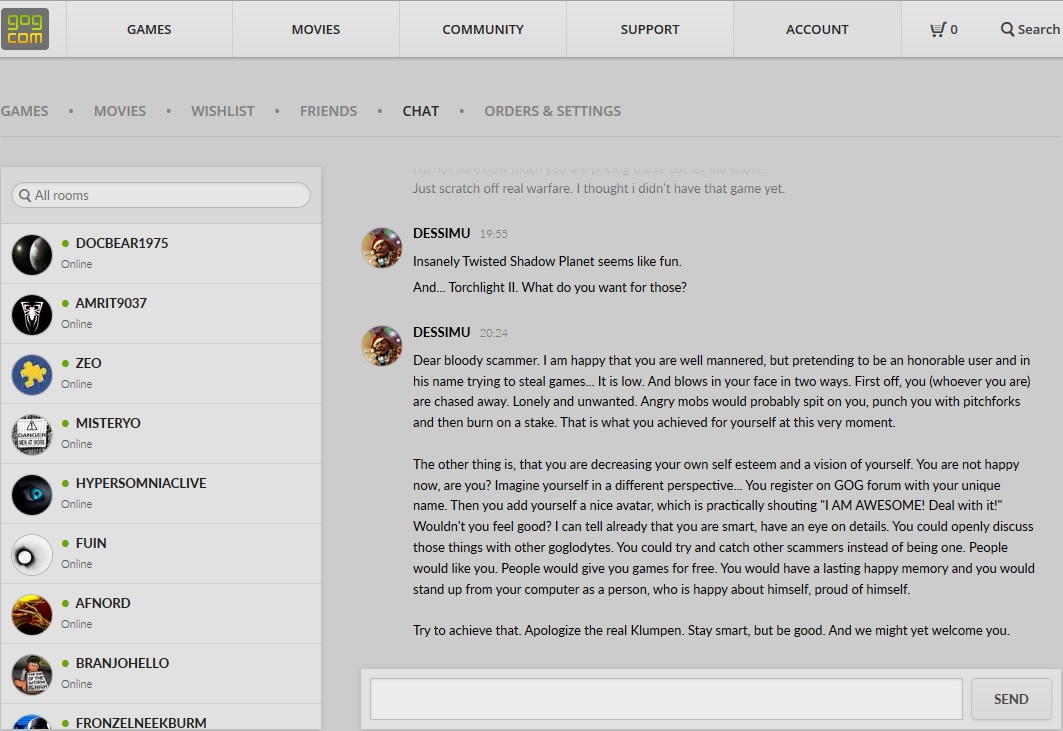Select FUIN chat room
The height and width of the screenshot is (731, 1063).
click(161, 554)
